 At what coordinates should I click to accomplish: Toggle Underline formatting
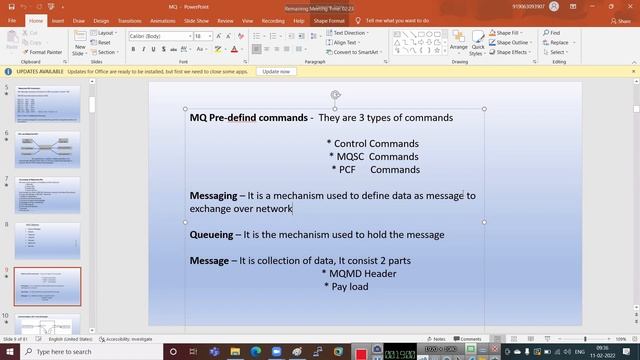(x=153, y=49)
